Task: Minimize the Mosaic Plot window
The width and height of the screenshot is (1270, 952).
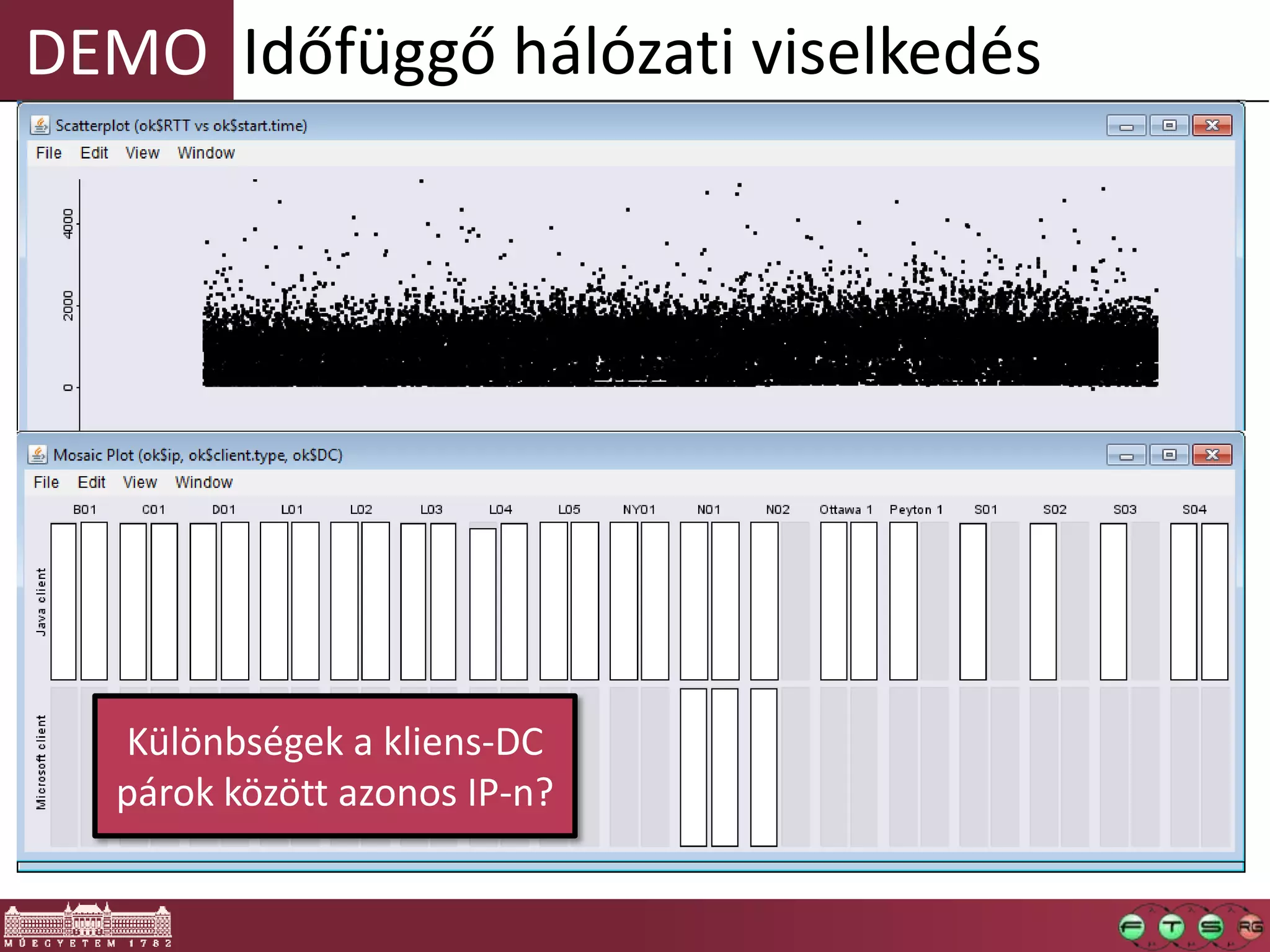Action: pyautogui.click(x=1126, y=455)
